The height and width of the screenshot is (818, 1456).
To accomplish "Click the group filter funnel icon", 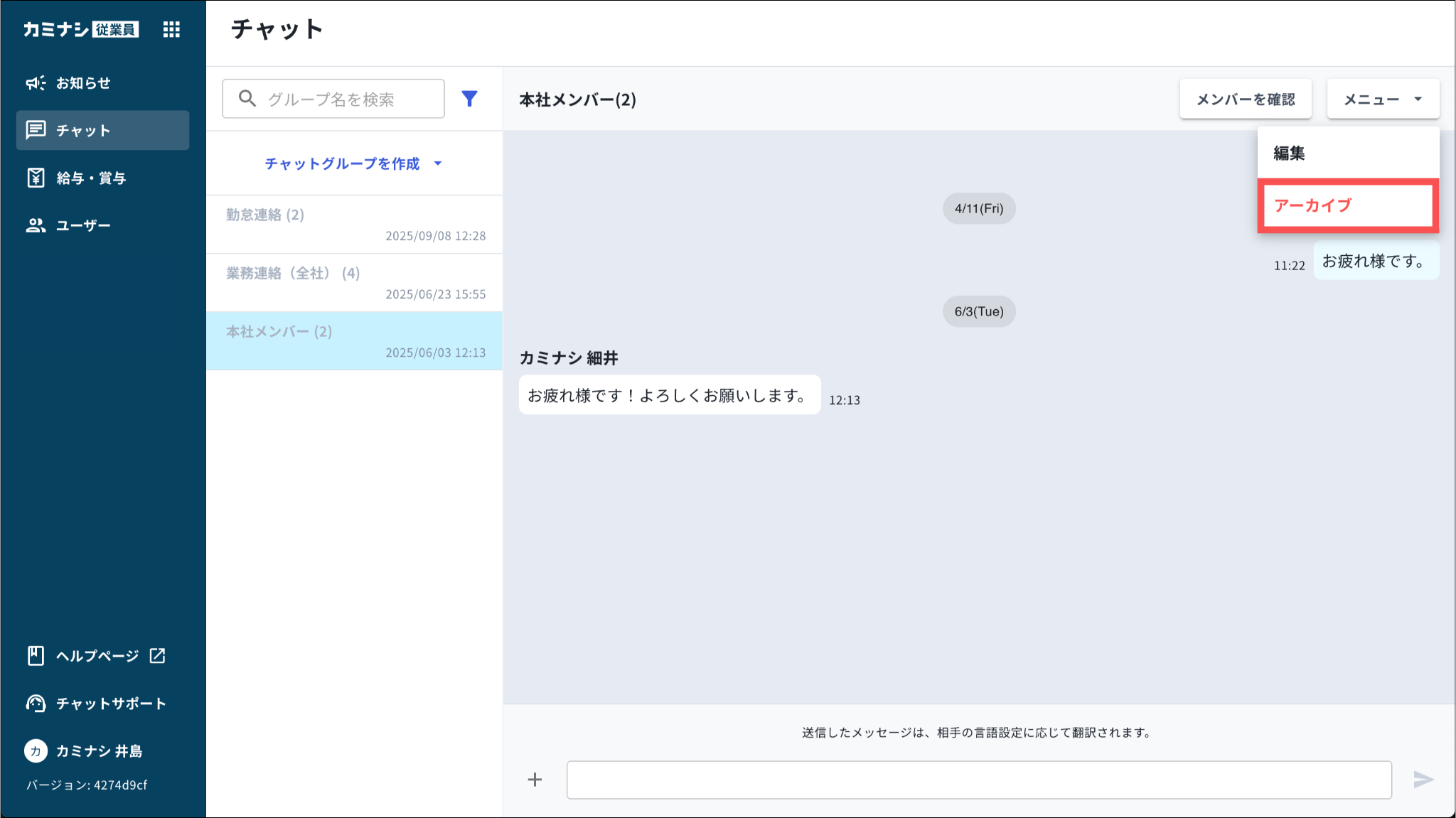I will pyautogui.click(x=469, y=99).
